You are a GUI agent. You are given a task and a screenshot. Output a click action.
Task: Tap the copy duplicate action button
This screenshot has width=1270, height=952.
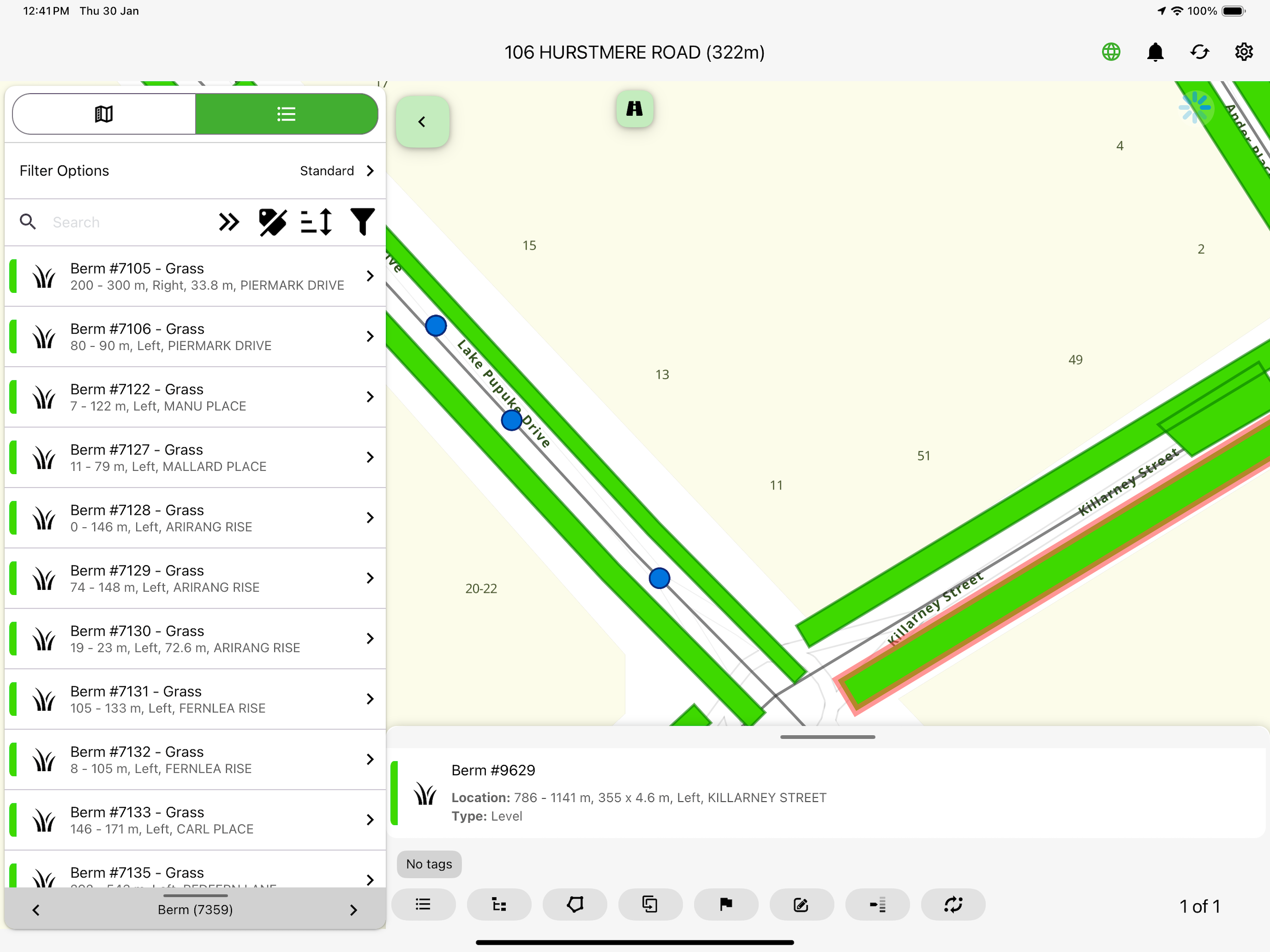click(x=650, y=905)
